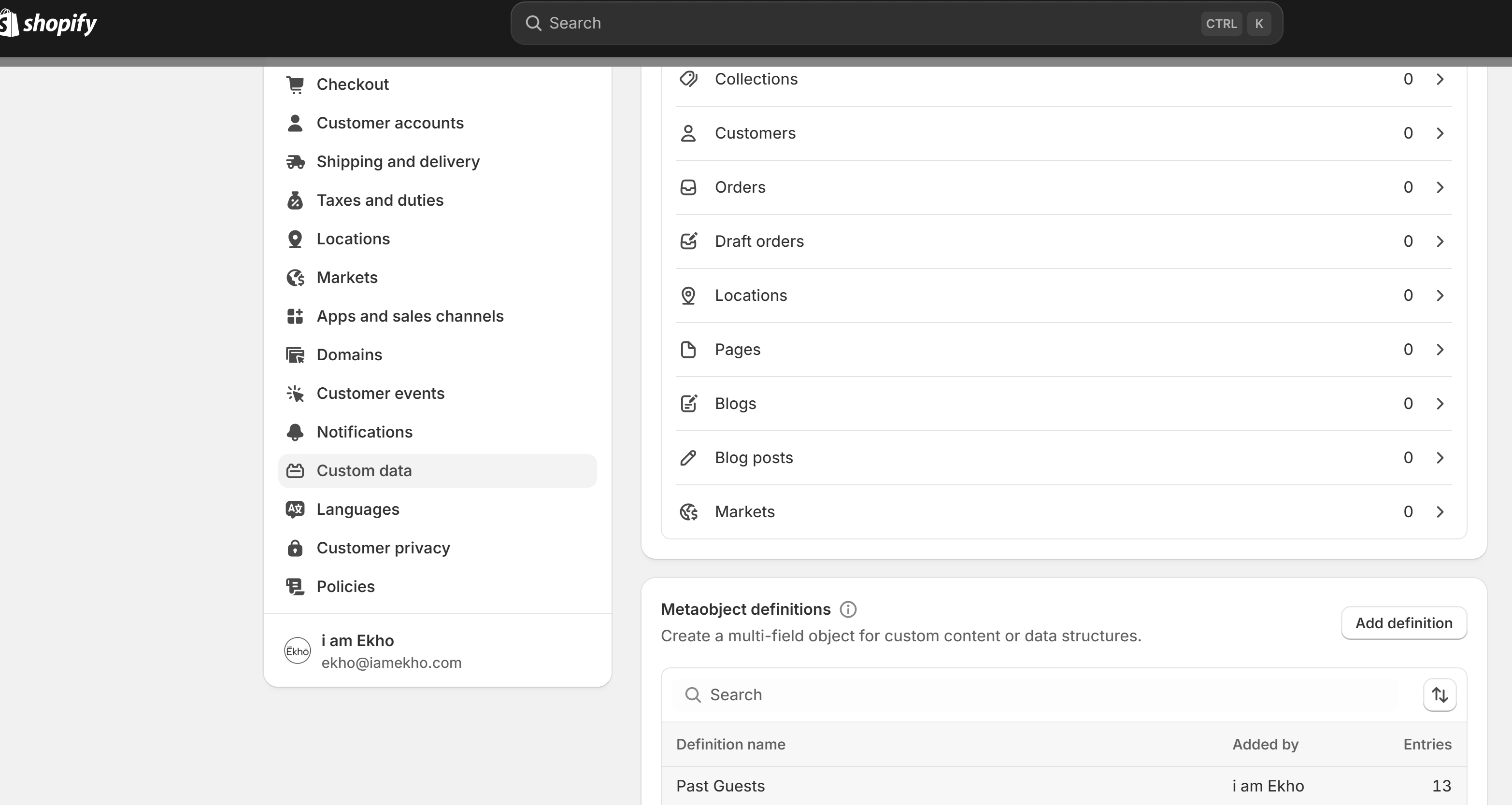Click the Notifications bell icon

tap(295, 432)
